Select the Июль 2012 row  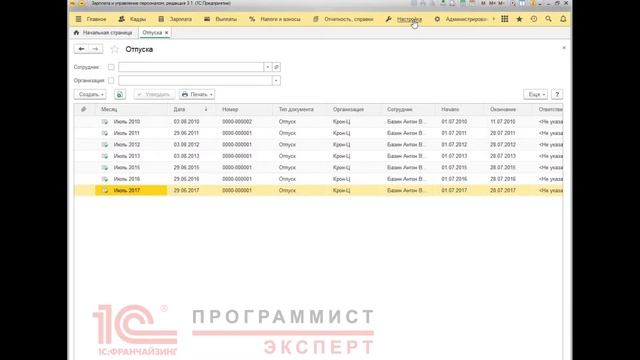point(318,144)
